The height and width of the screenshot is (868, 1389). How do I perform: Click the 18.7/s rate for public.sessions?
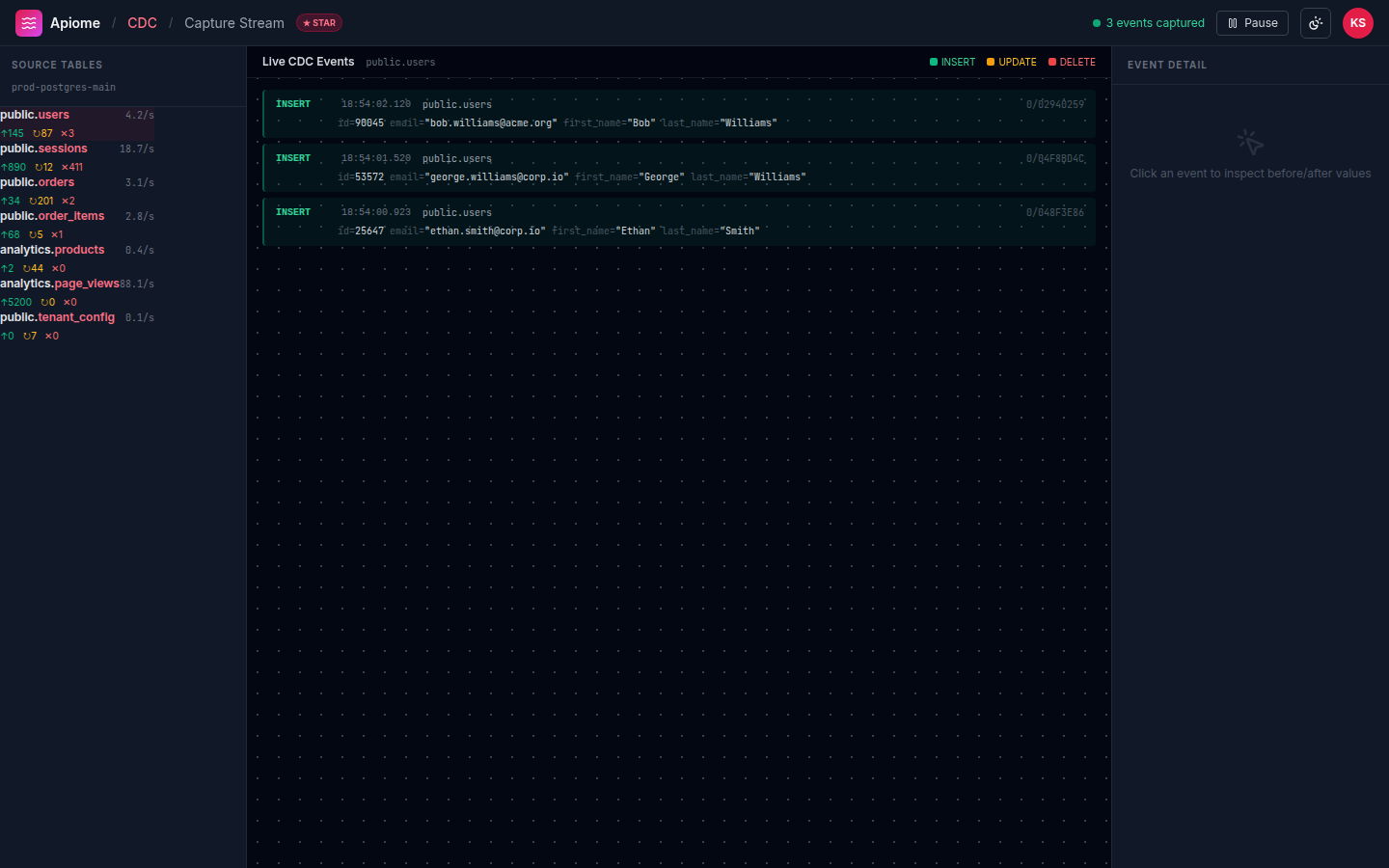(137, 149)
